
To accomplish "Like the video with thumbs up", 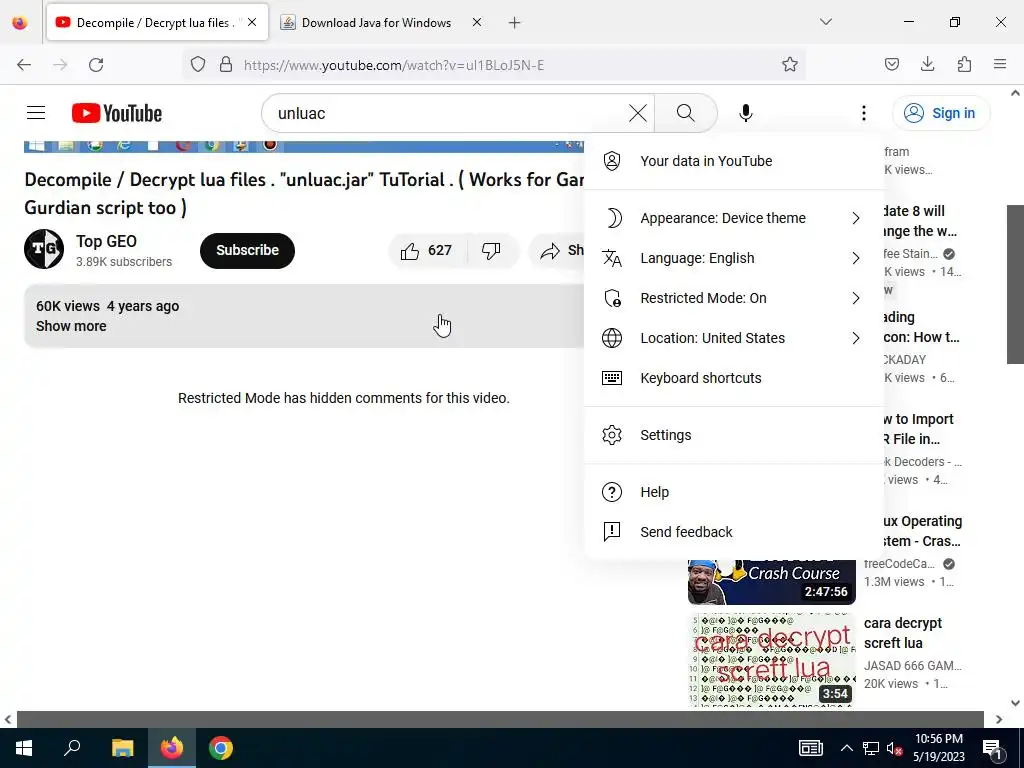I will point(426,251).
